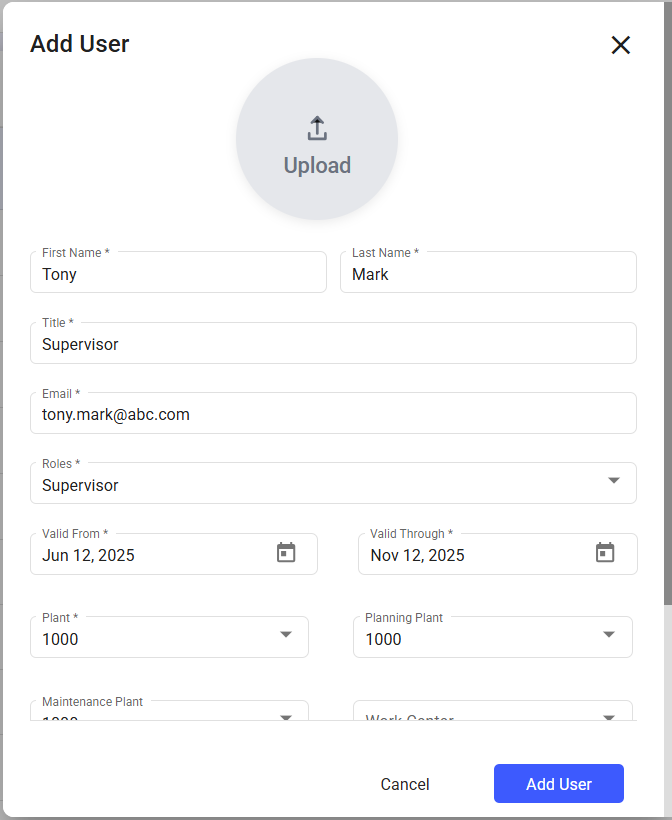Expand the Planning Plant dropdown
672x820 pixels.
609,635
